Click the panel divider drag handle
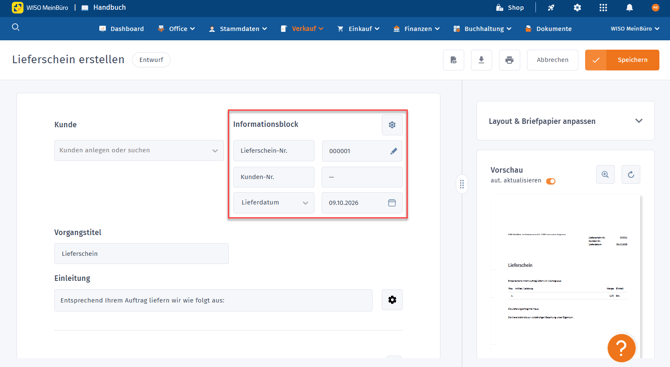The height and width of the screenshot is (367, 670). [462, 184]
